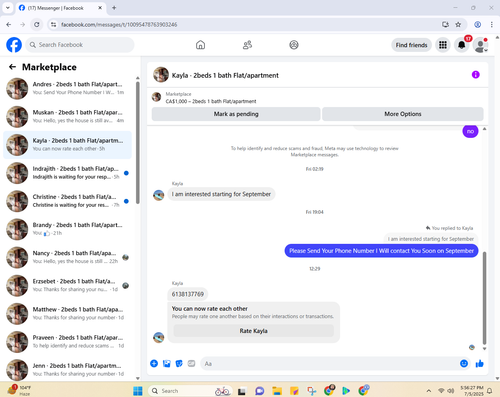Click the sent 'Please Send Your Phone Number' message
Image resolution: width=500 pixels, height=397 pixels.
[x=381, y=251]
